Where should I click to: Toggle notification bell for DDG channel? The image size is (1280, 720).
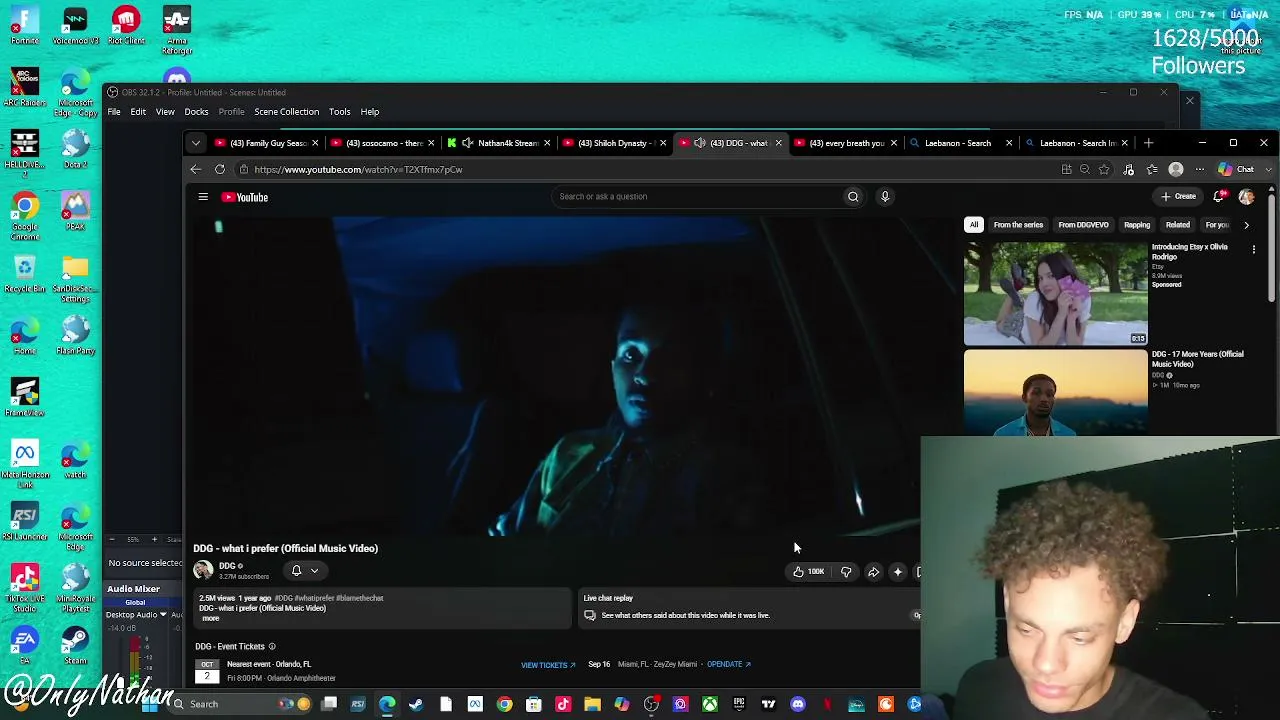(296, 570)
